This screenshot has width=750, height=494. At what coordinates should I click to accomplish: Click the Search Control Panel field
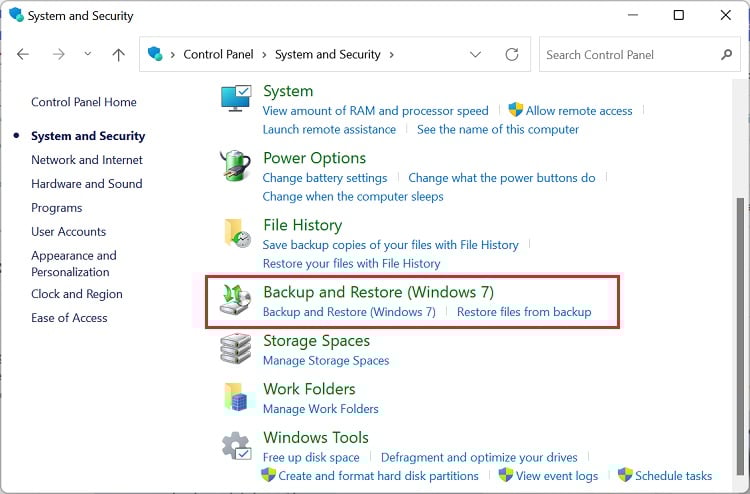(630, 55)
